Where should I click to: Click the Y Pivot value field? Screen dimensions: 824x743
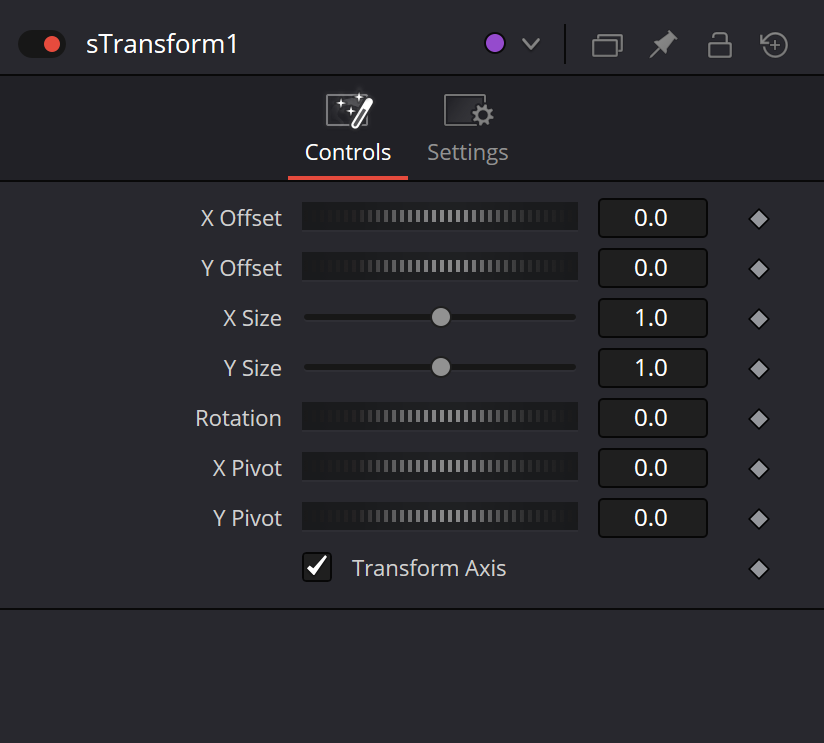tap(653, 518)
